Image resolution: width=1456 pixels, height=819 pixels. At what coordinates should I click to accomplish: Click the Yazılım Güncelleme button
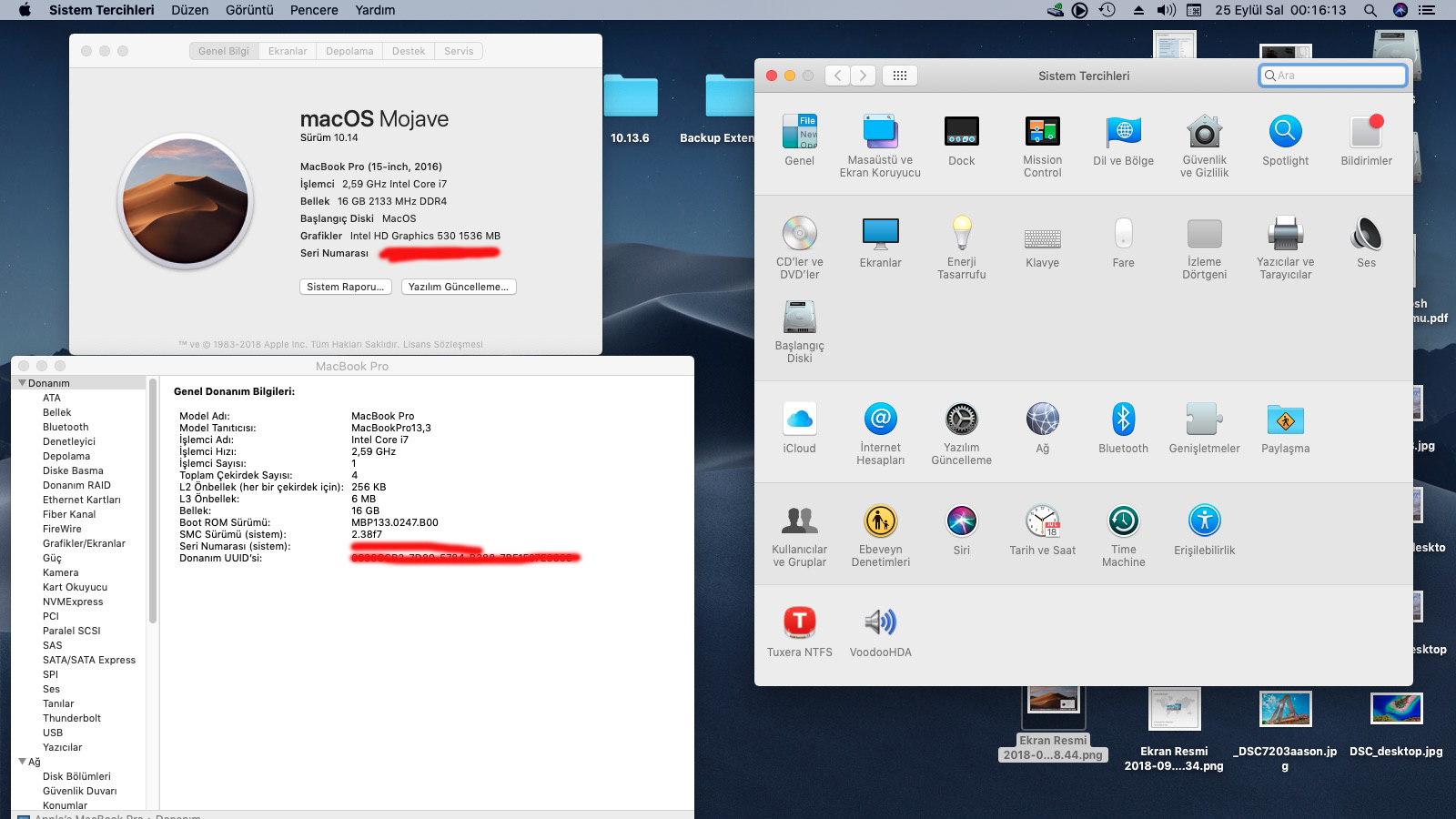click(x=458, y=287)
